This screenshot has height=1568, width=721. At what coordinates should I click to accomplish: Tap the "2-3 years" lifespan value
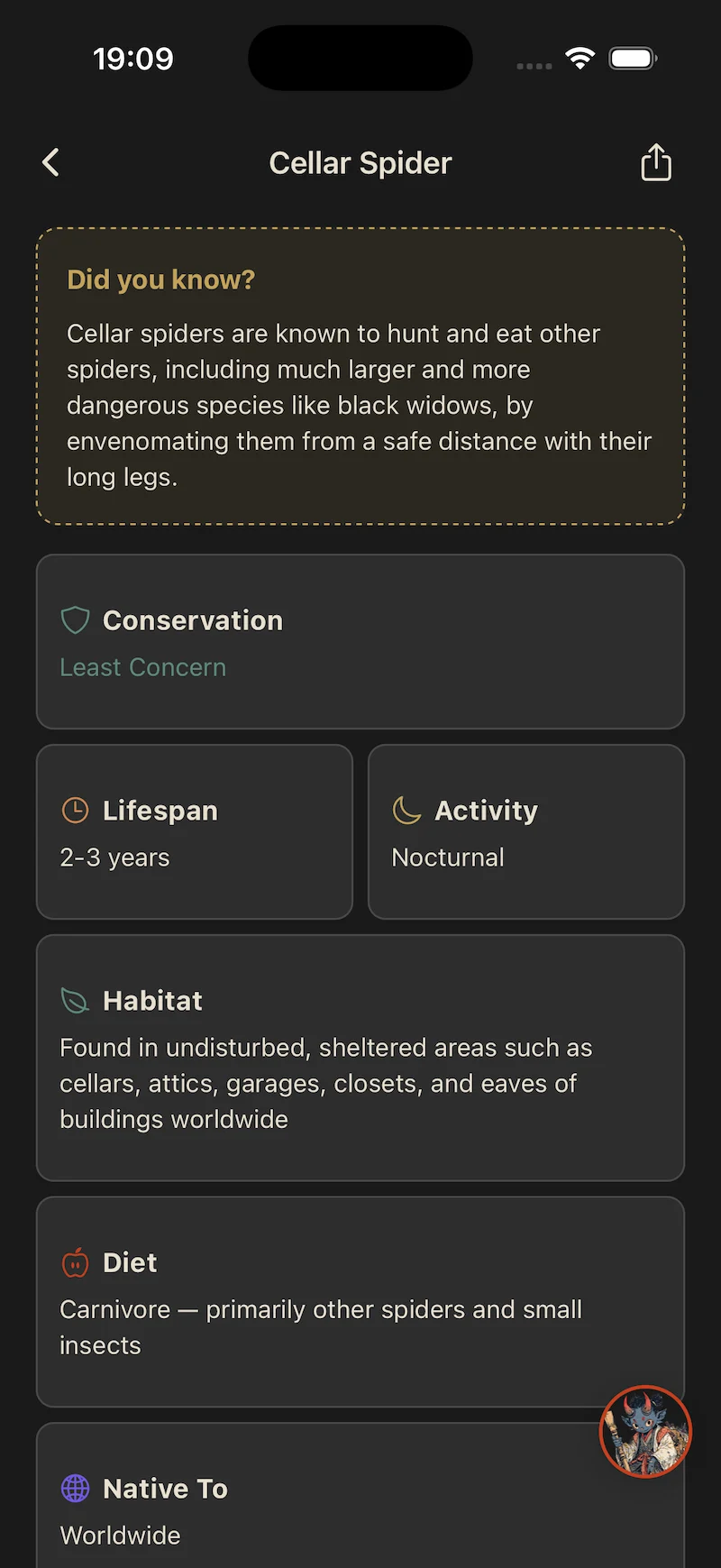click(x=114, y=857)
